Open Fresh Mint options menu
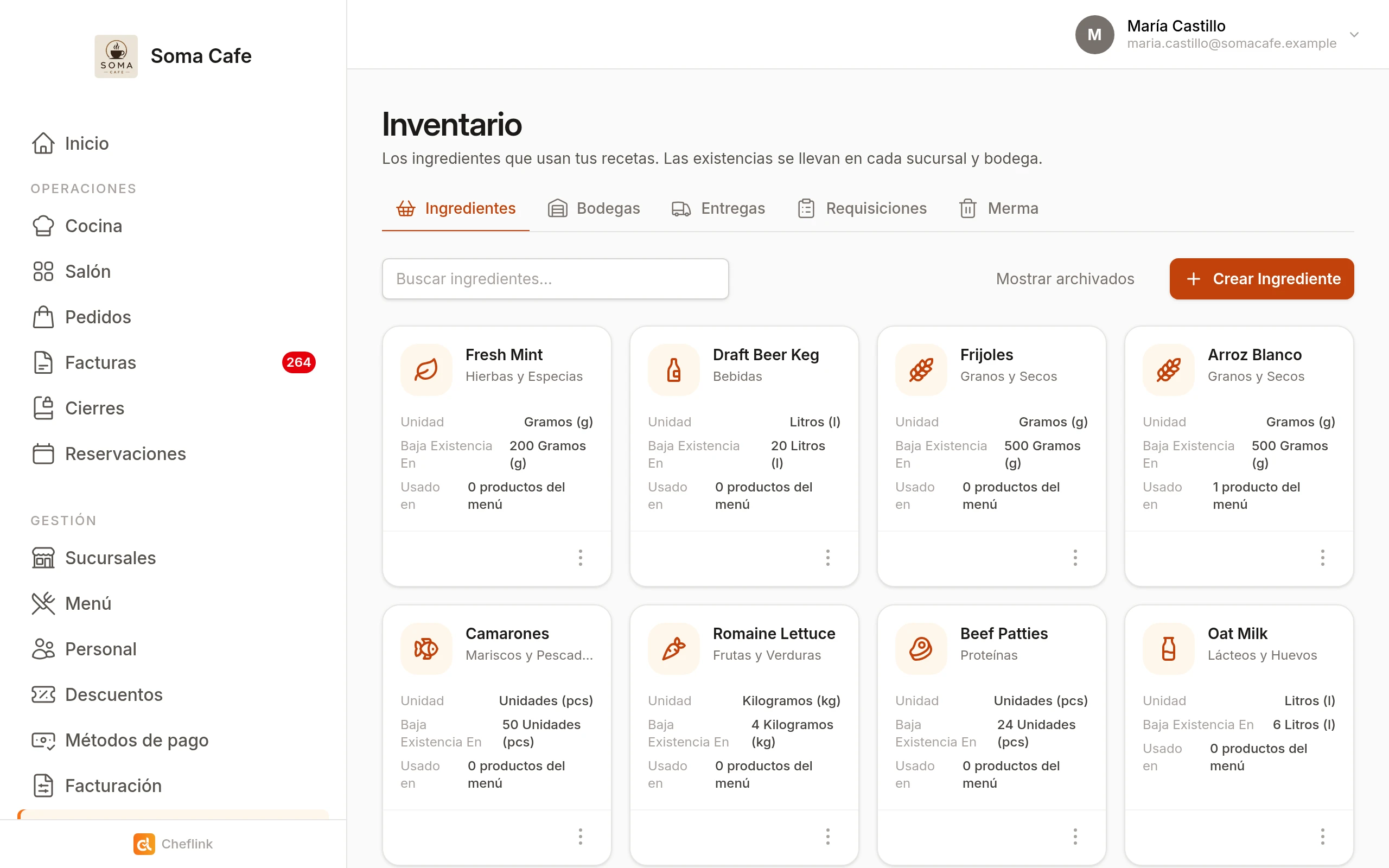Screen dimensions: 1389x868 [580, 558]
